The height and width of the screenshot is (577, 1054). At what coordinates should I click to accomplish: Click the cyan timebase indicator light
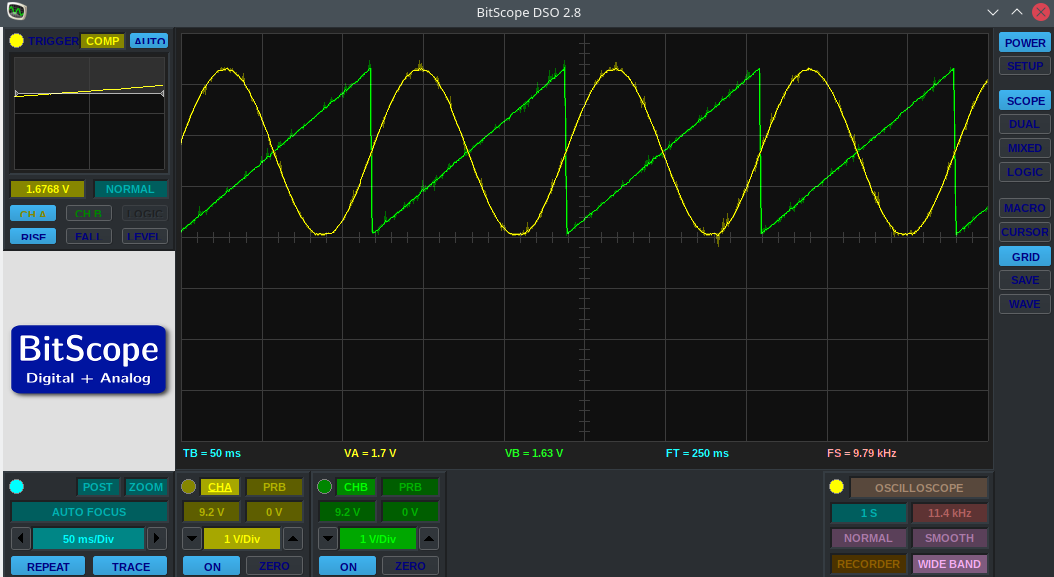click(x=16, y=487)
